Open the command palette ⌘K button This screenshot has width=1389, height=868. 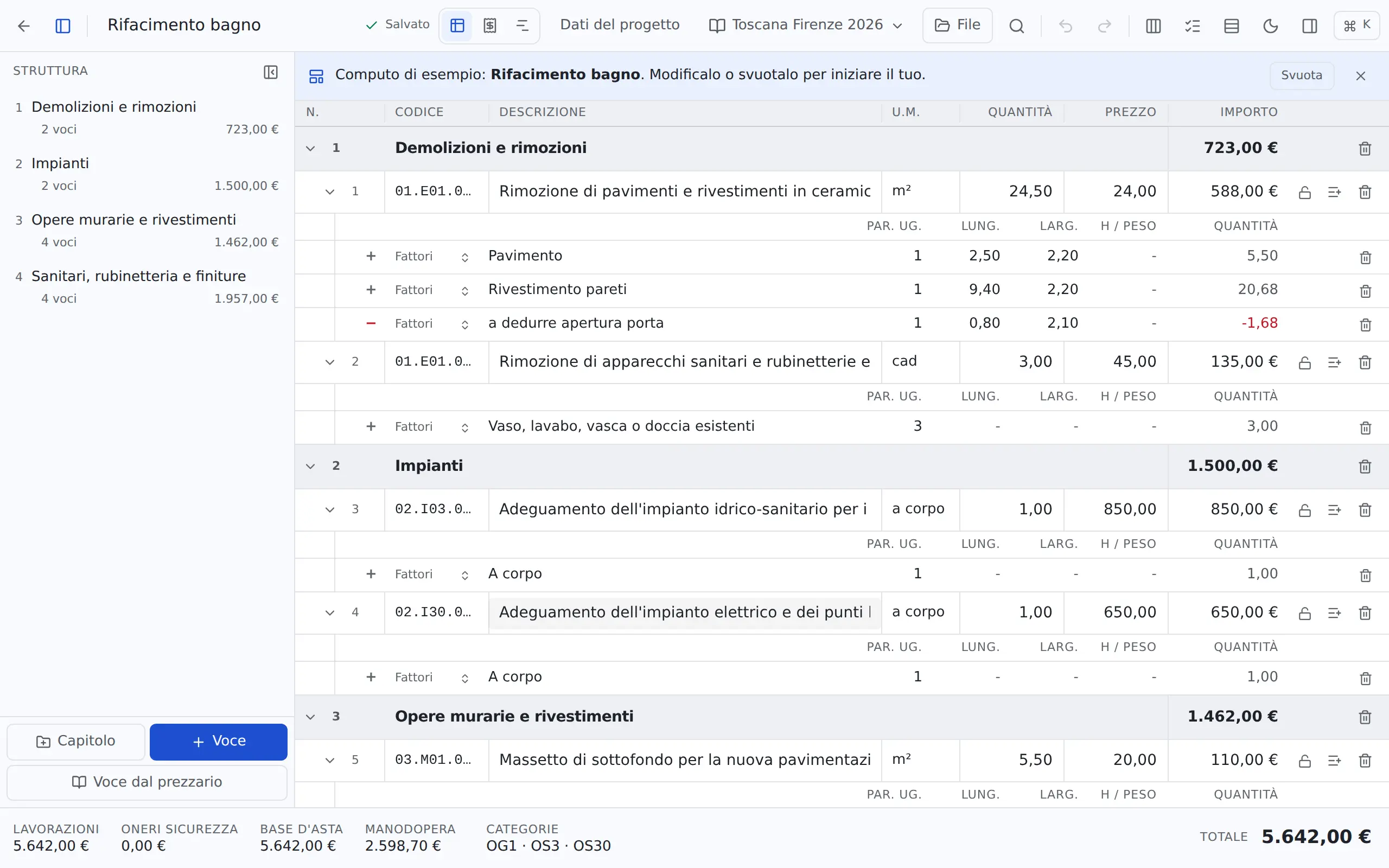click(x=1357, y=26)
